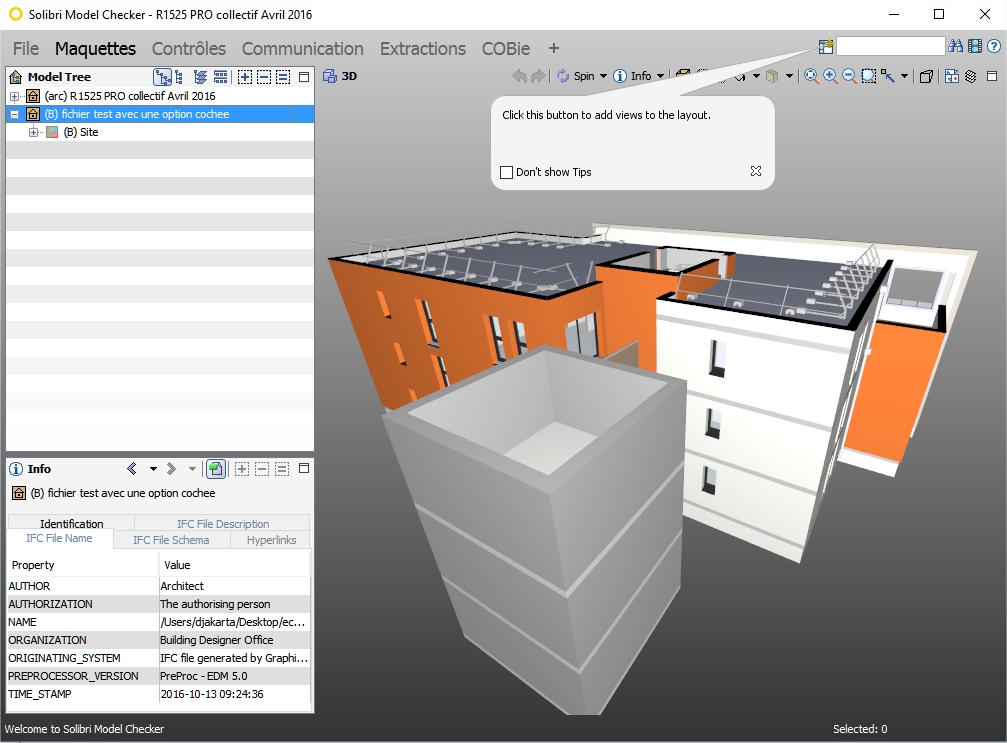
Task: Open the Contrôles tab
Action: (x=189, y=48)
